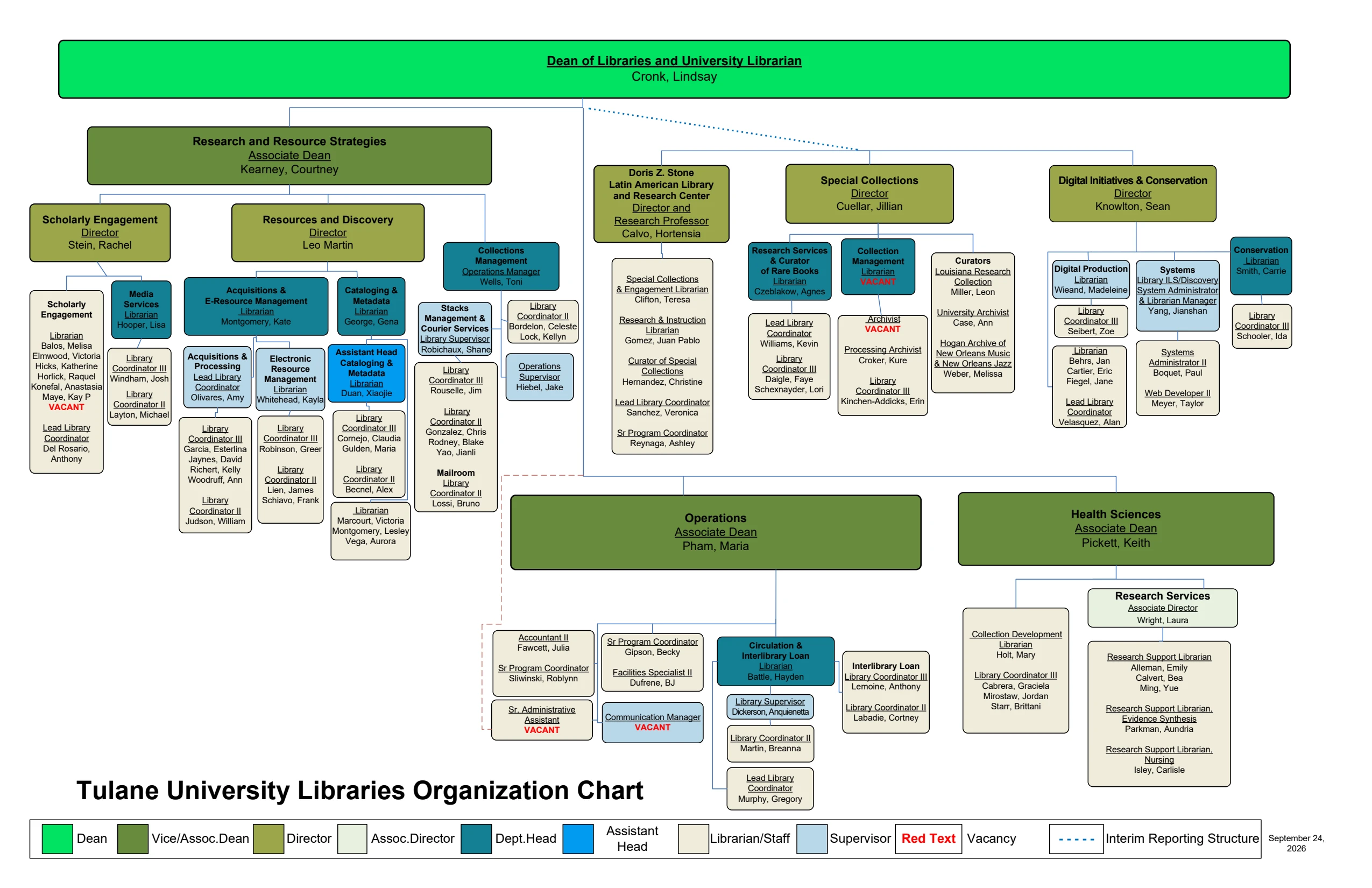Select the Electronic Resource Management Librarian box
Screen dimensions: 1372x888
(x=291, y=379)
